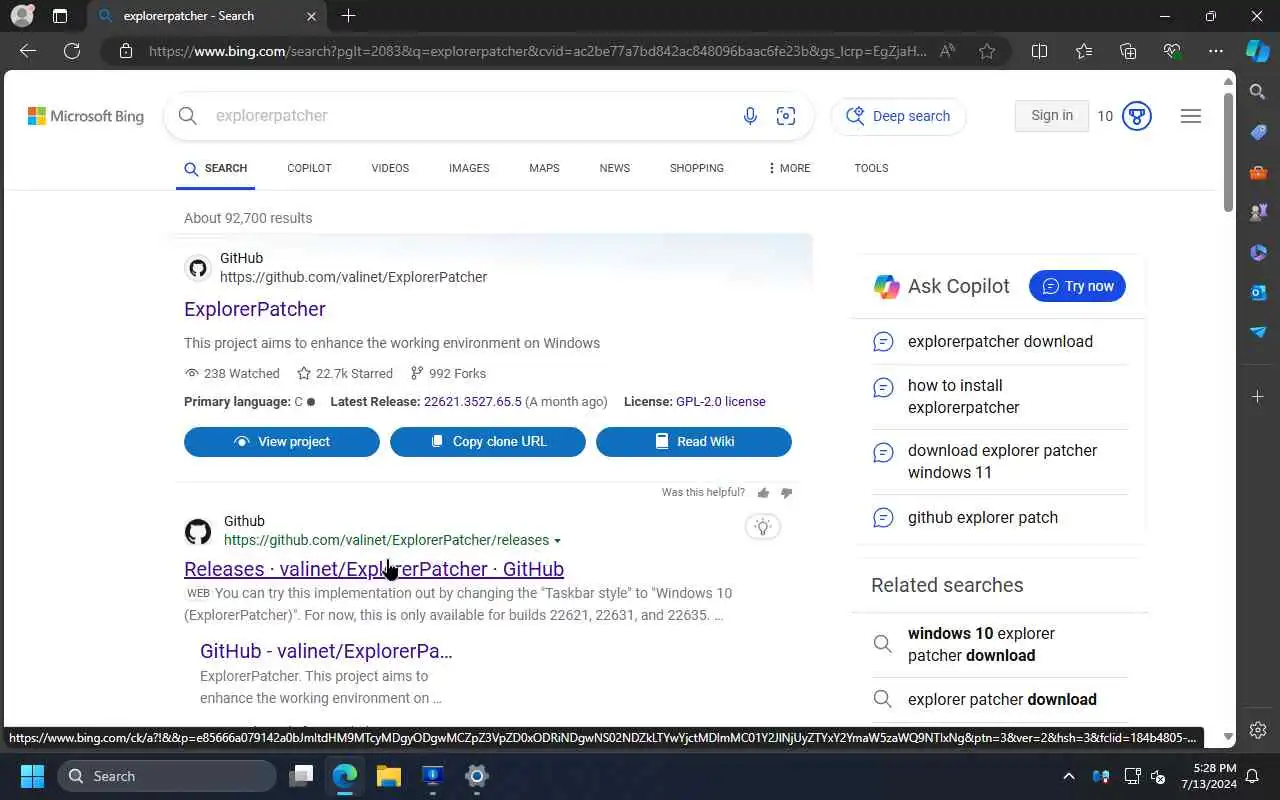Launch Deep search
The height and width of the screenshot is (800, 1280).
(898, 116)
